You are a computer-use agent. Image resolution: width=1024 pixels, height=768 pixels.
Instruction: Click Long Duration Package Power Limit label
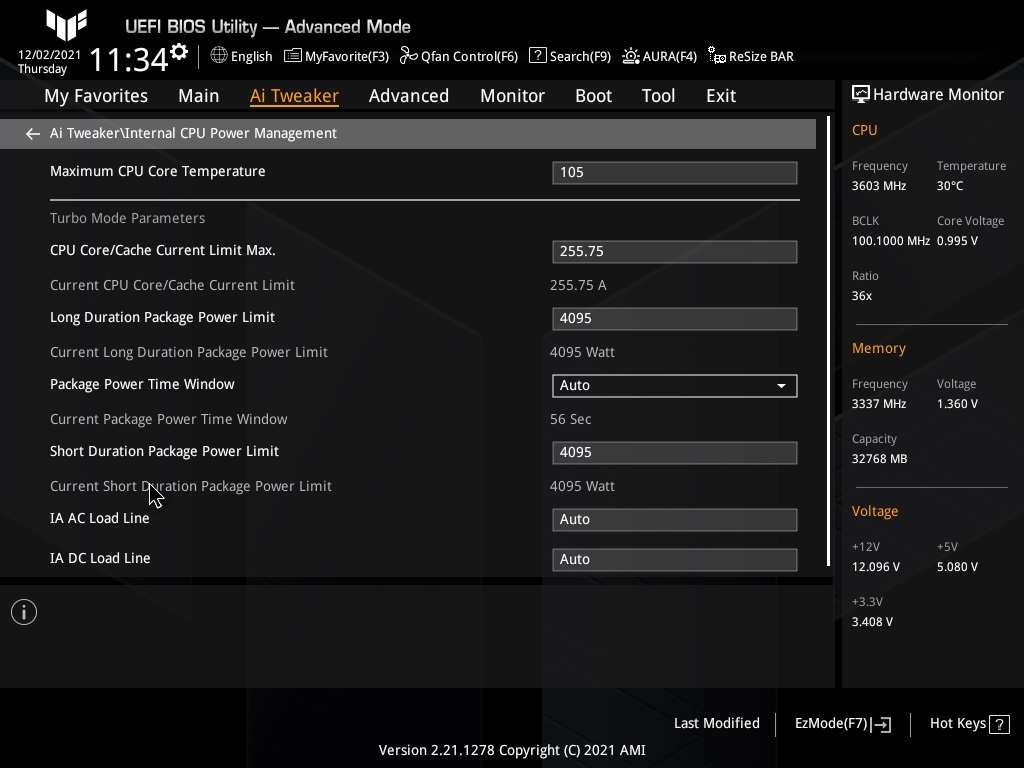(x=162, y=317)
